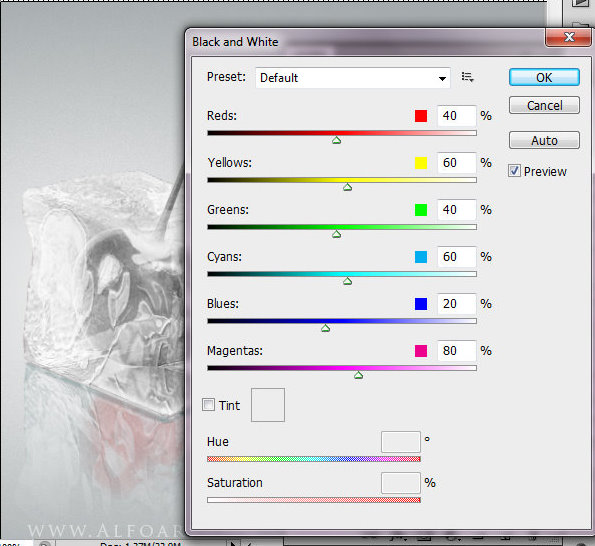Click the Reds slider handle
The image size is (595, 546).
click(x=336, y=140)
